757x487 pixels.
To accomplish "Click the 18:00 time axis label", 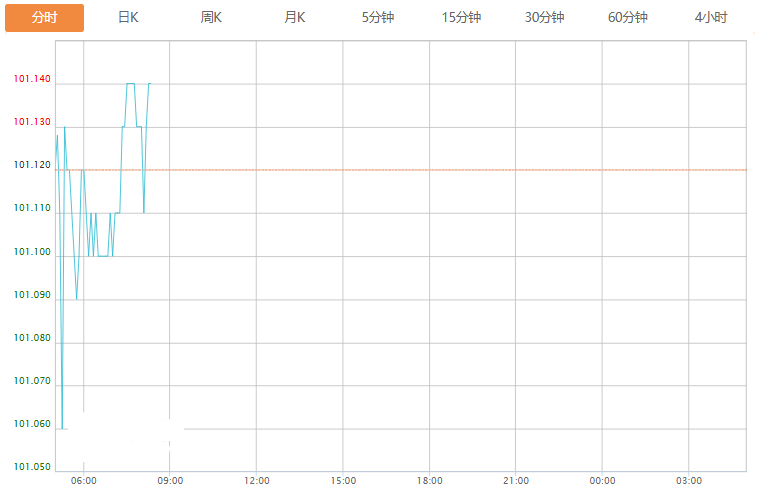I will (x=429, y=481).
